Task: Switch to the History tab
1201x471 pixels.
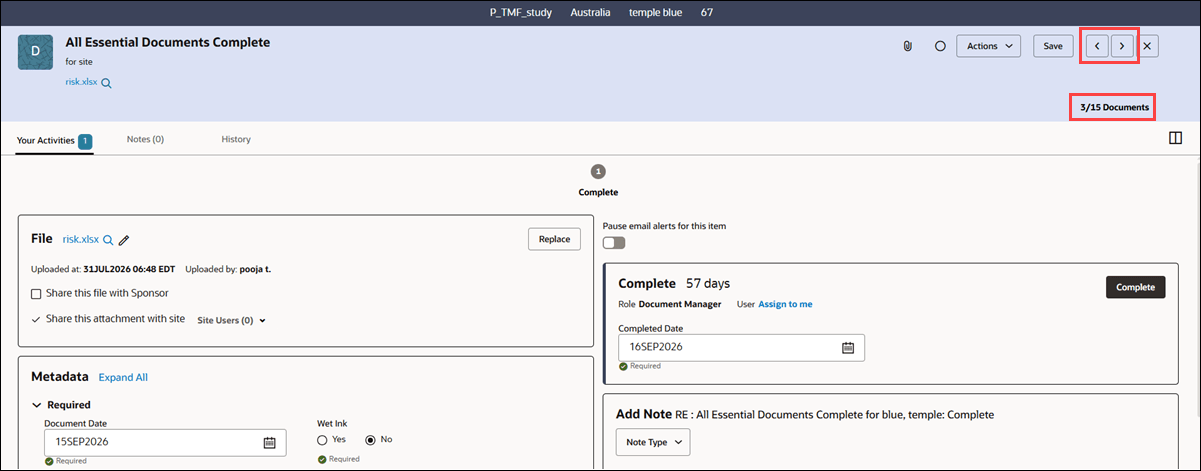Action: click(236, 139)
